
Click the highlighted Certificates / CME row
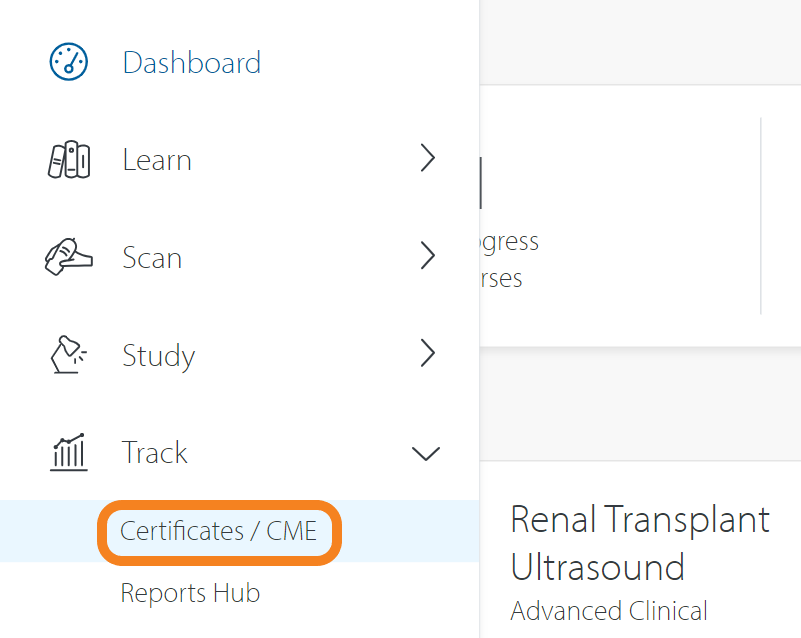coord(218,532)
